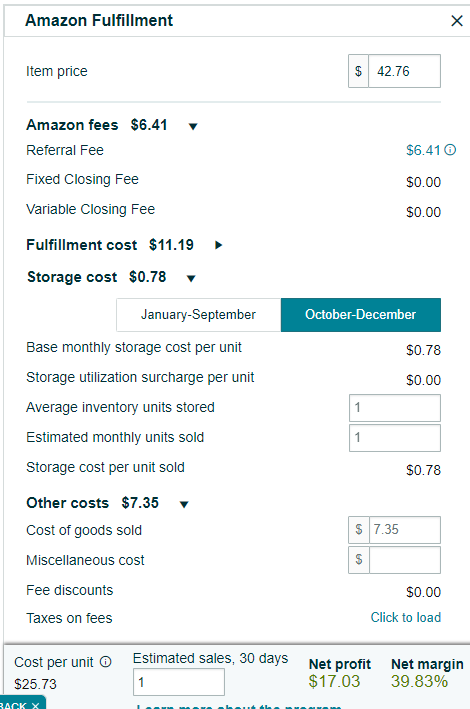Click the Cost per unit info icon
Screen dimensions: 470x709
[105, 662]
